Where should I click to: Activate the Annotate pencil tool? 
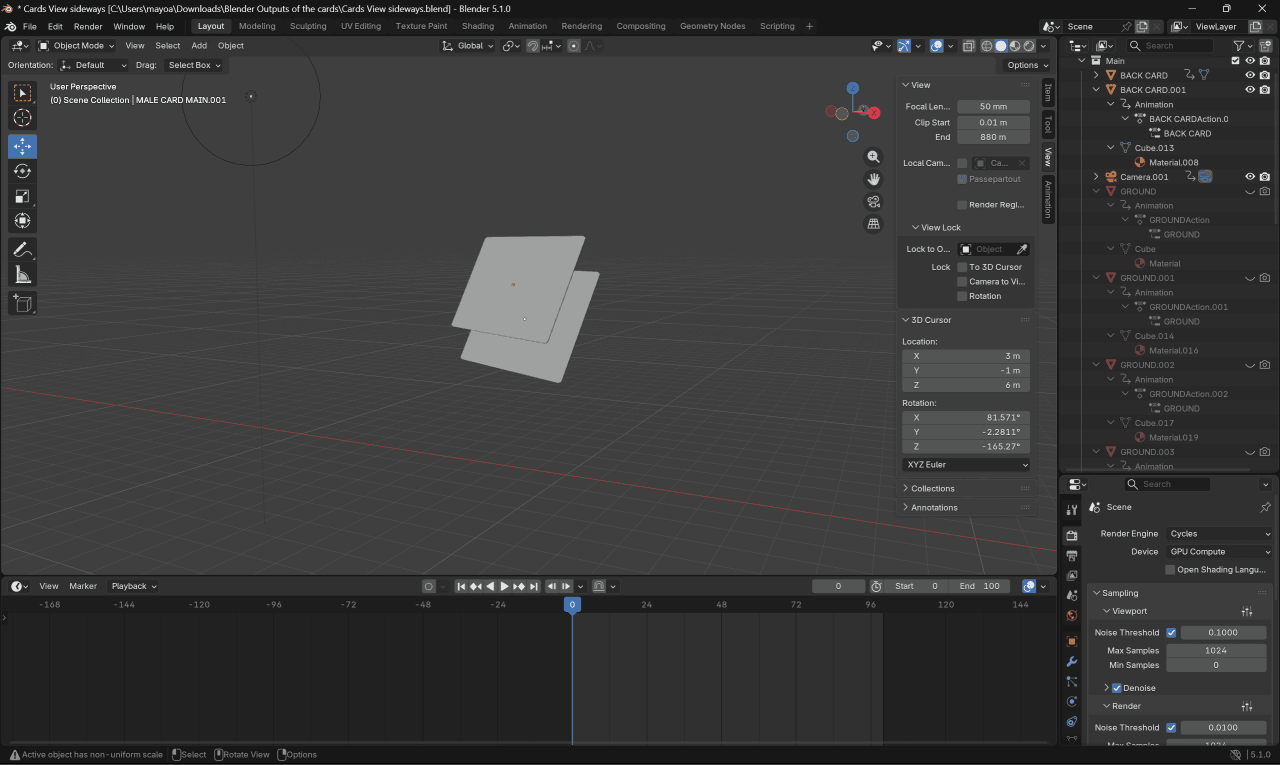coord(22,249)
